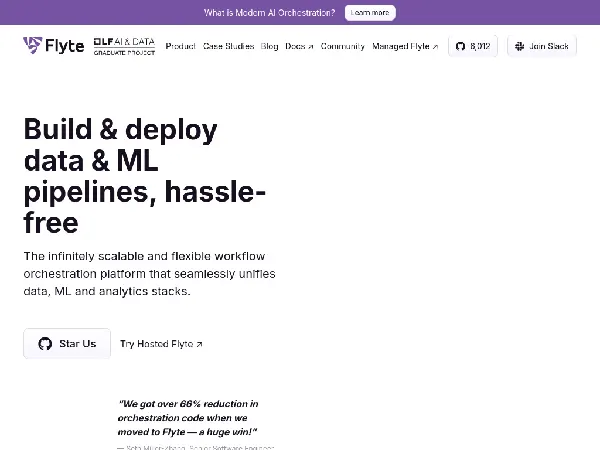Open the Product menu
This screenshot has width=600, height=450.
pos(180,46)
